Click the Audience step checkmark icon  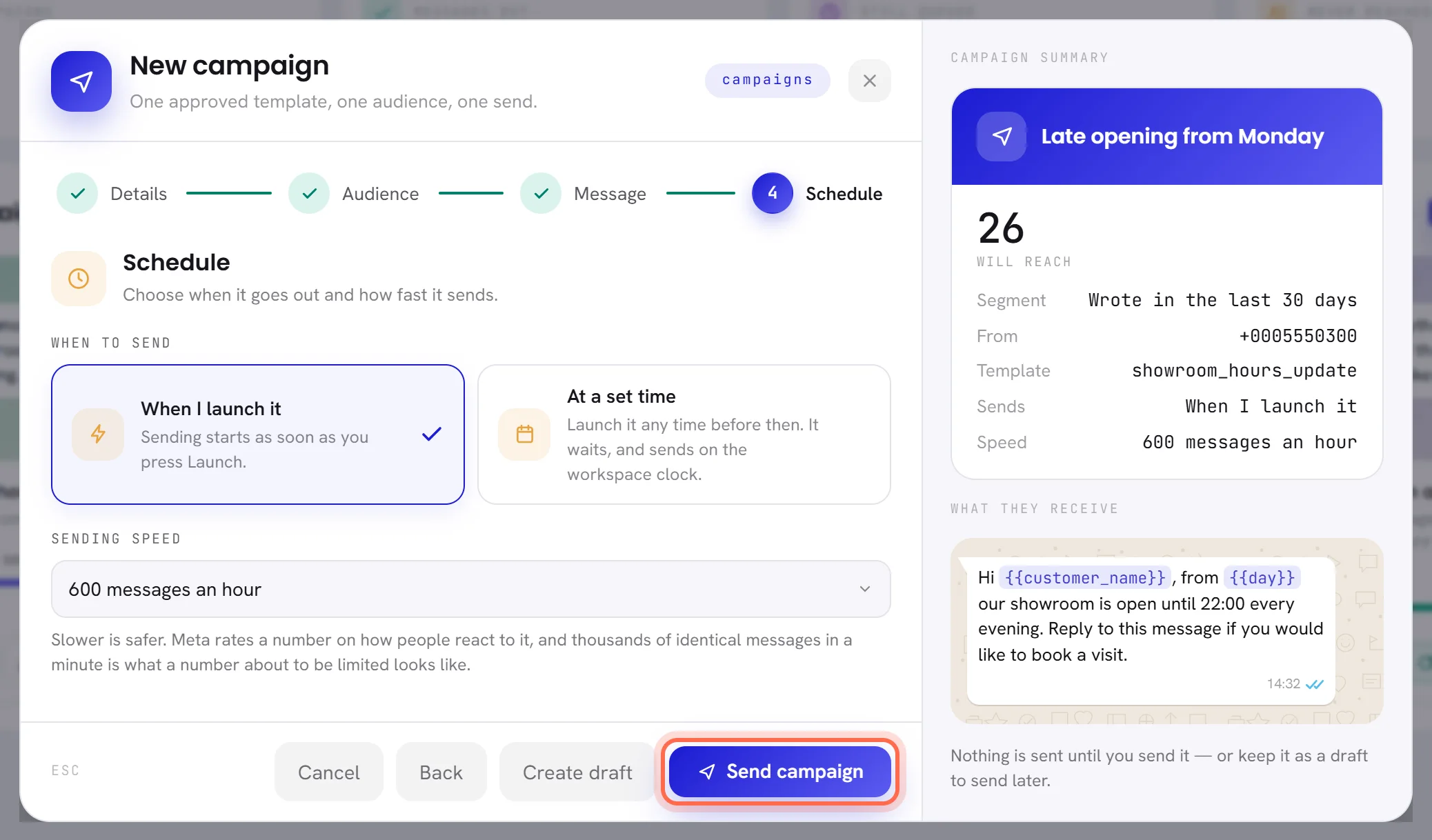309,193
